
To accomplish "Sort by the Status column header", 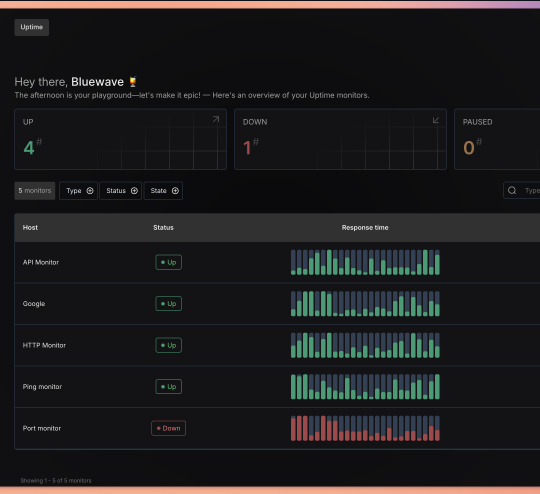I will (x=163, y=227).
